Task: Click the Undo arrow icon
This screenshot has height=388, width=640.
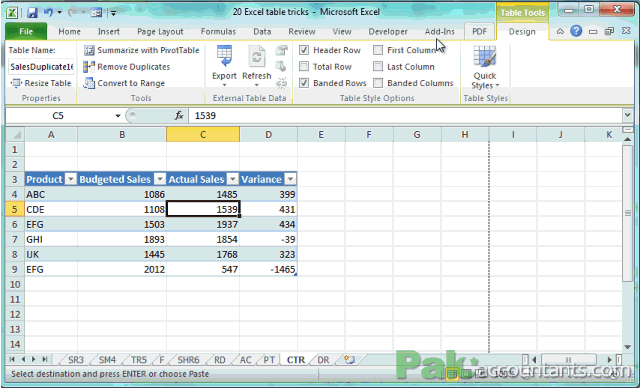Action: coord(48,13)
